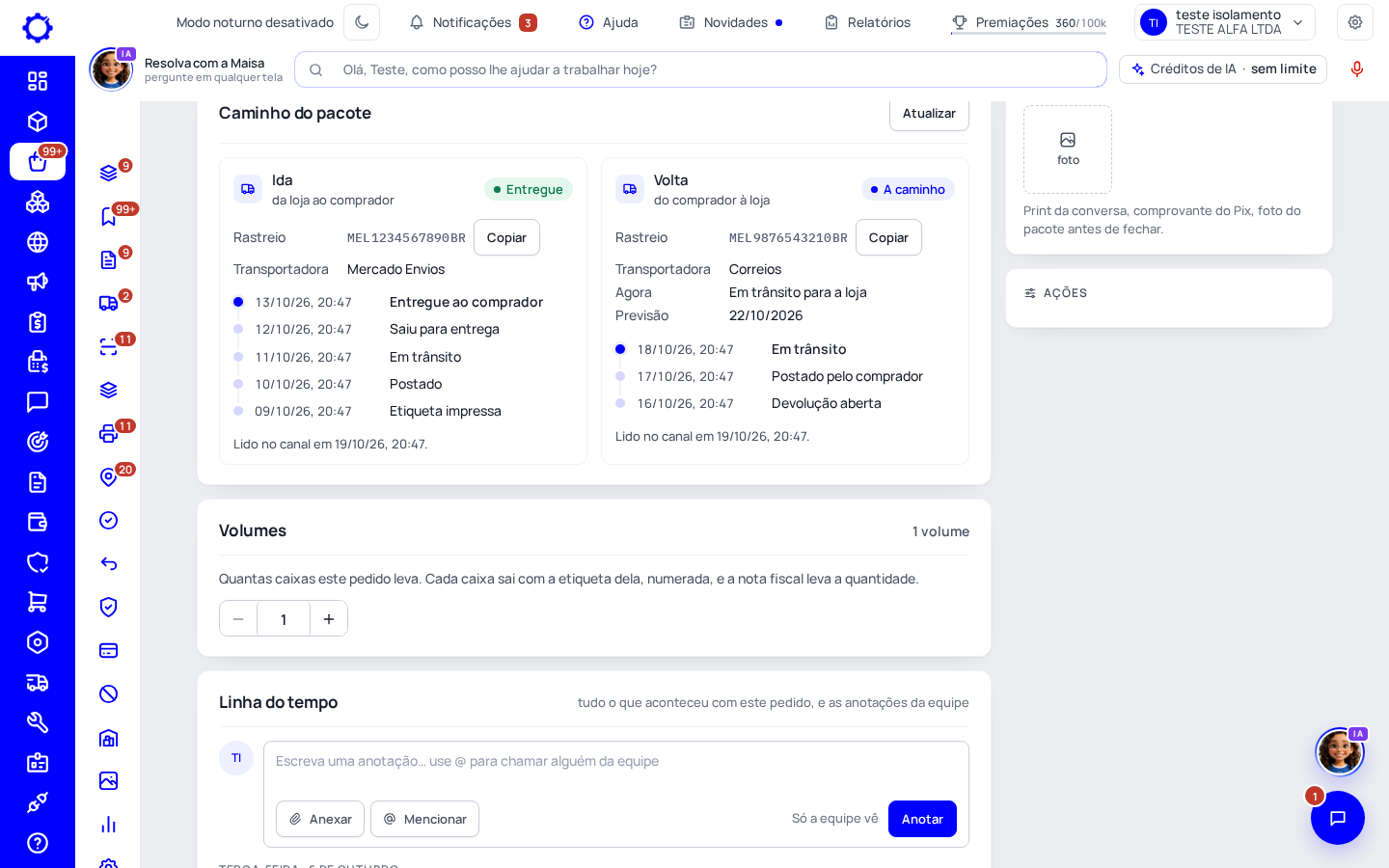The image size is (1389, 868).
Task: Focus the Maisa assistant search field
Action: (700, 69)
